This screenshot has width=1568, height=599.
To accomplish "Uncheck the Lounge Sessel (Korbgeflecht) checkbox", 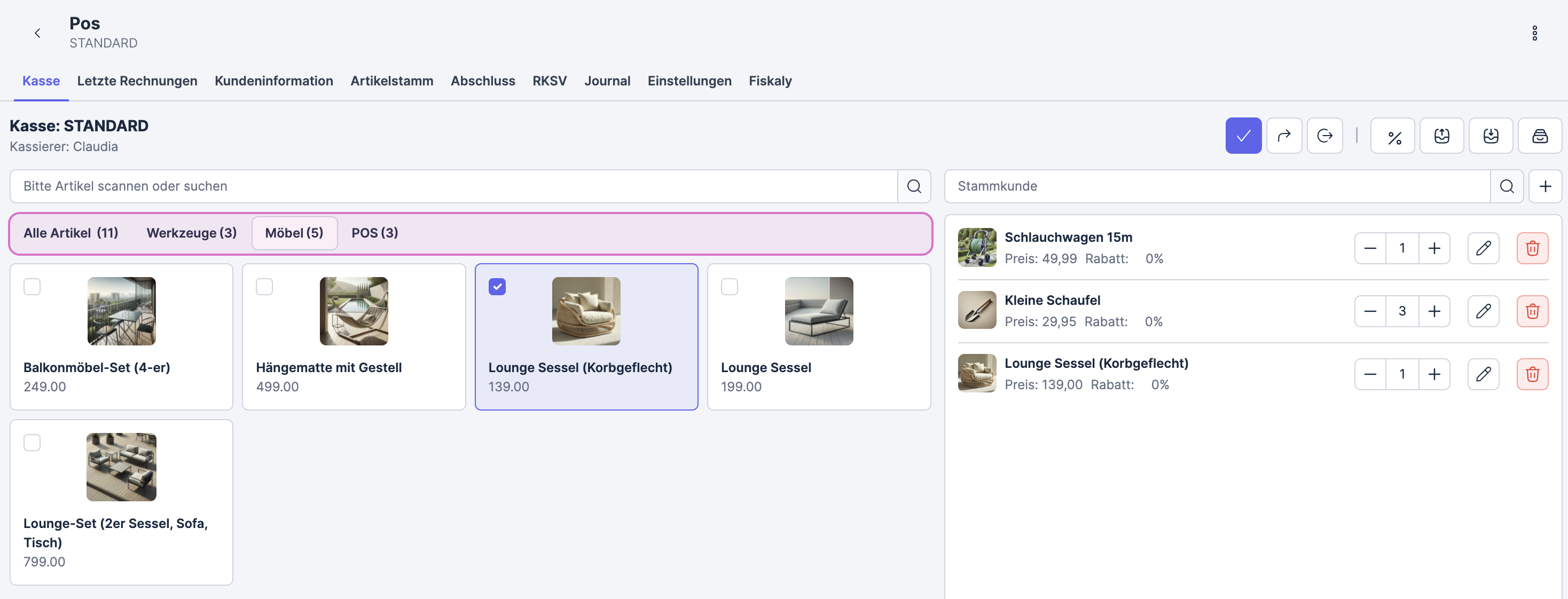I will pos(497,287).
